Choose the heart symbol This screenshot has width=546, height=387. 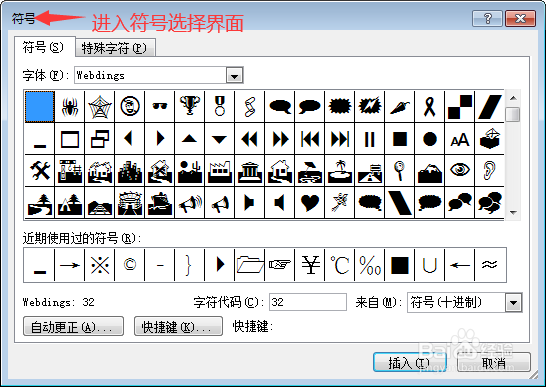point(309,202)
